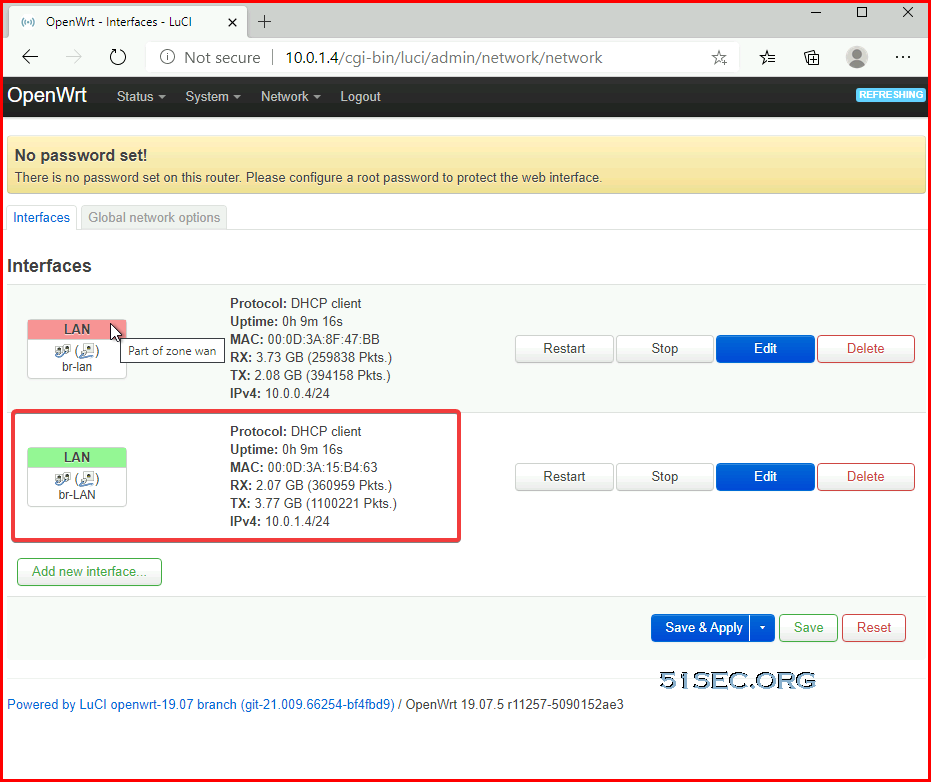Image resolution: width=931 pixels, height=782 pixels.
Task: Click Save & Apply
Action: click(701, 628)
